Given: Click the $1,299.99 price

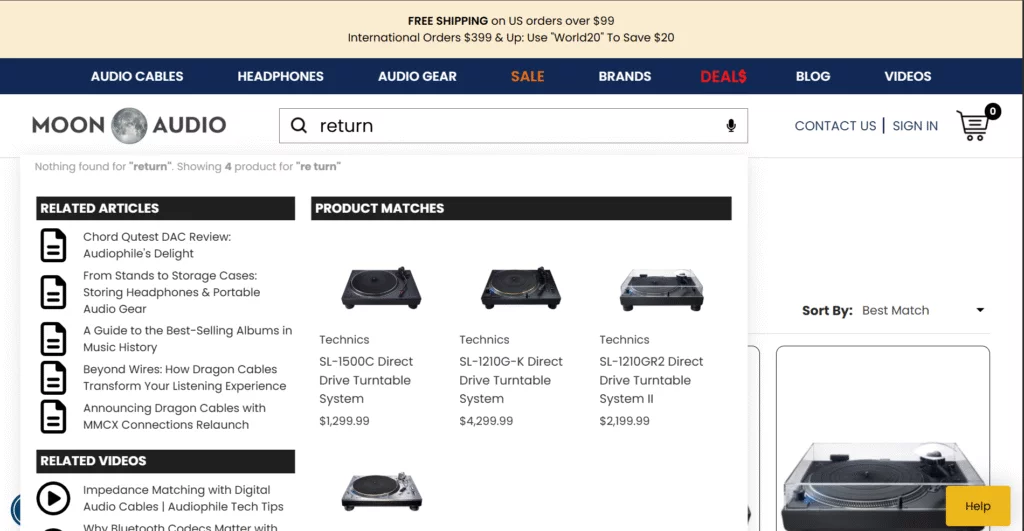Looking at the screenshot, I should pyautogui.click(x=344, y=421).
